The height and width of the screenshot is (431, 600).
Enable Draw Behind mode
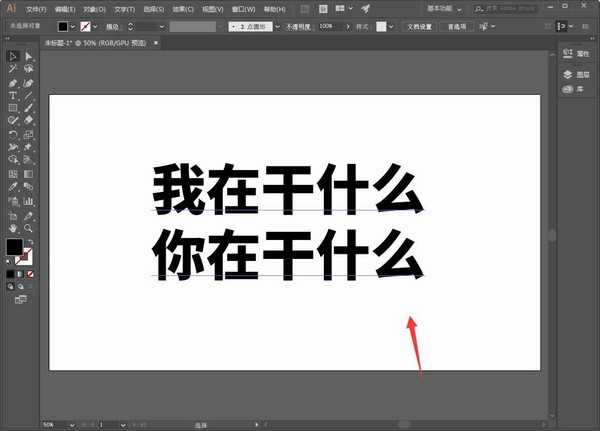click(x=20, y=286)
